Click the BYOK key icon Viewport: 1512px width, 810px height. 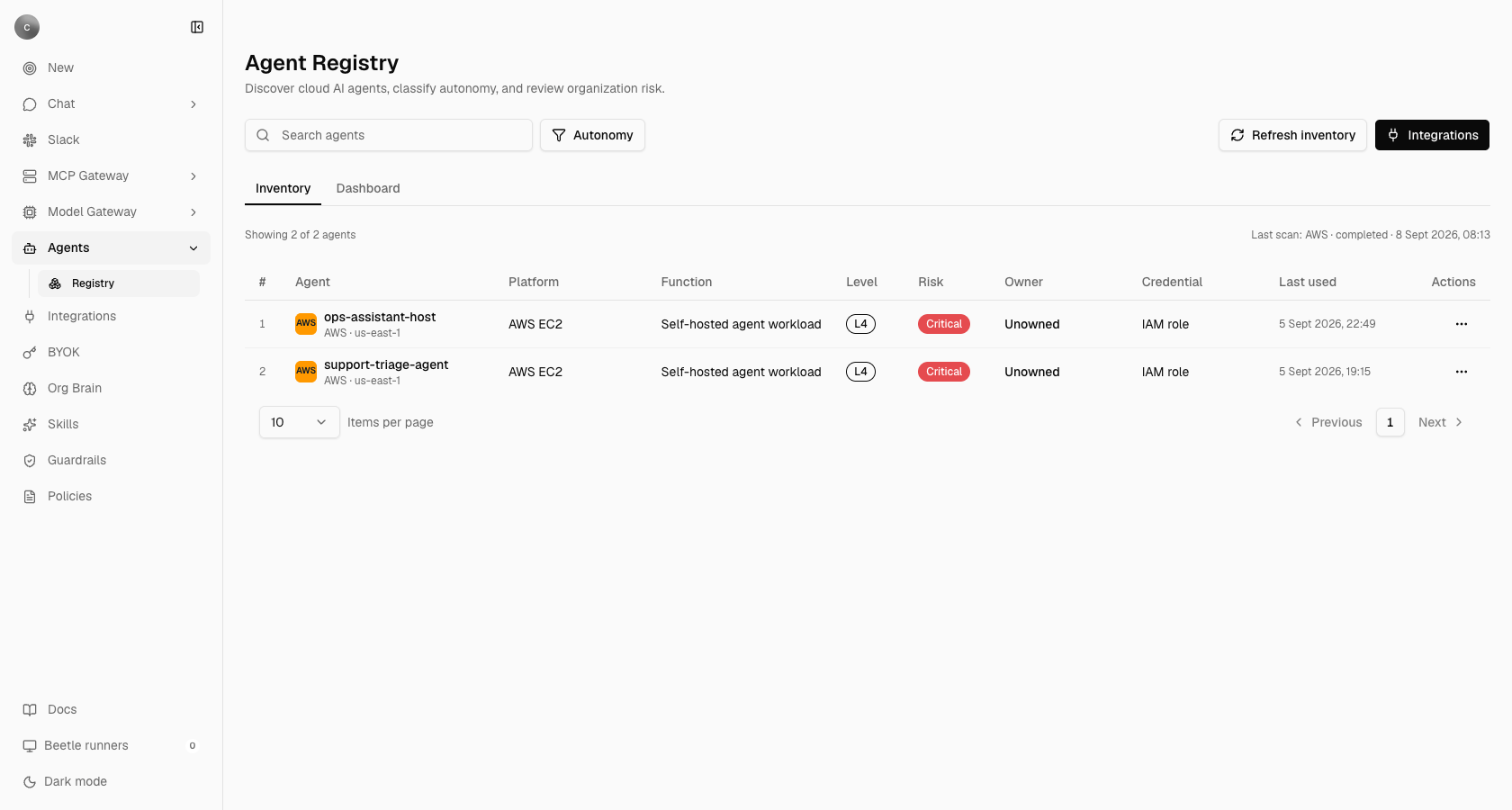(x=30, y=353)
